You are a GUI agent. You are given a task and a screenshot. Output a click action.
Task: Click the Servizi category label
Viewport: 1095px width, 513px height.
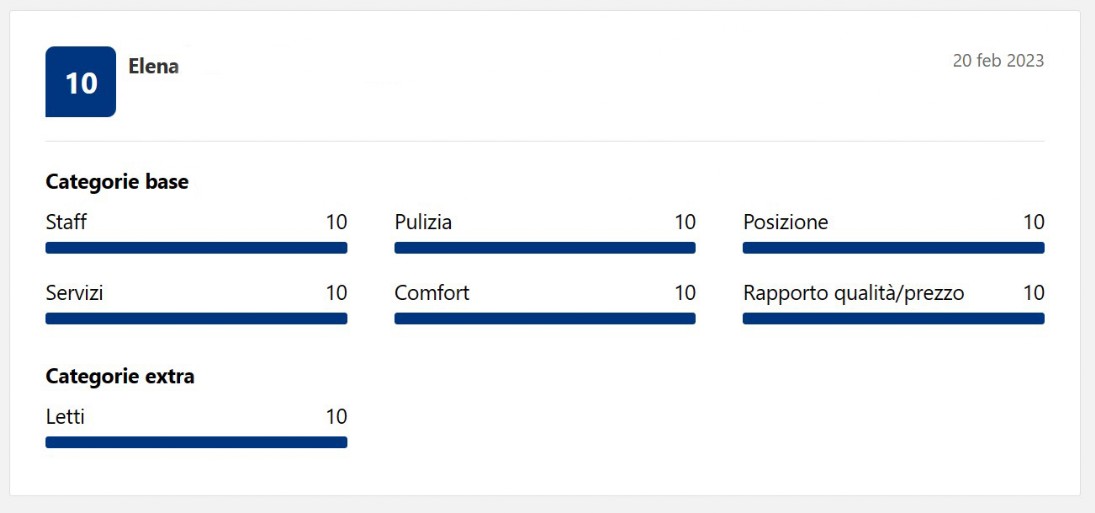coord(74,293)
